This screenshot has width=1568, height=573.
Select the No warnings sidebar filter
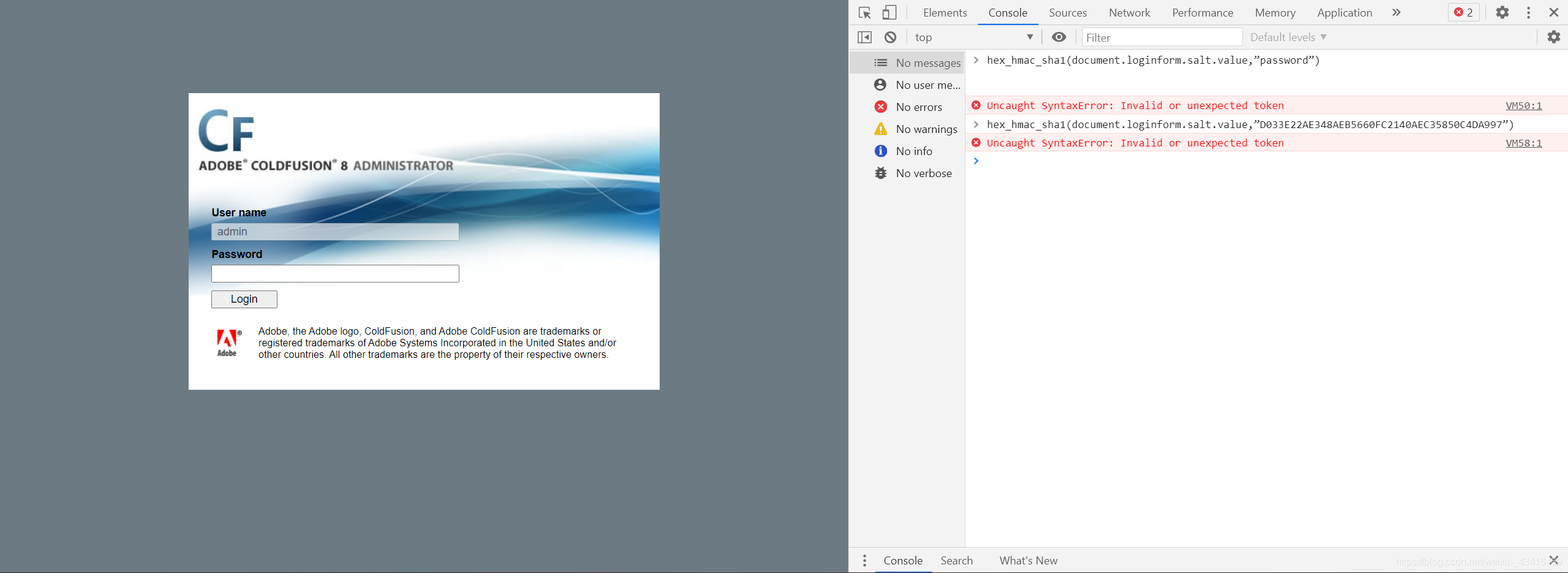tap(907, 129)
